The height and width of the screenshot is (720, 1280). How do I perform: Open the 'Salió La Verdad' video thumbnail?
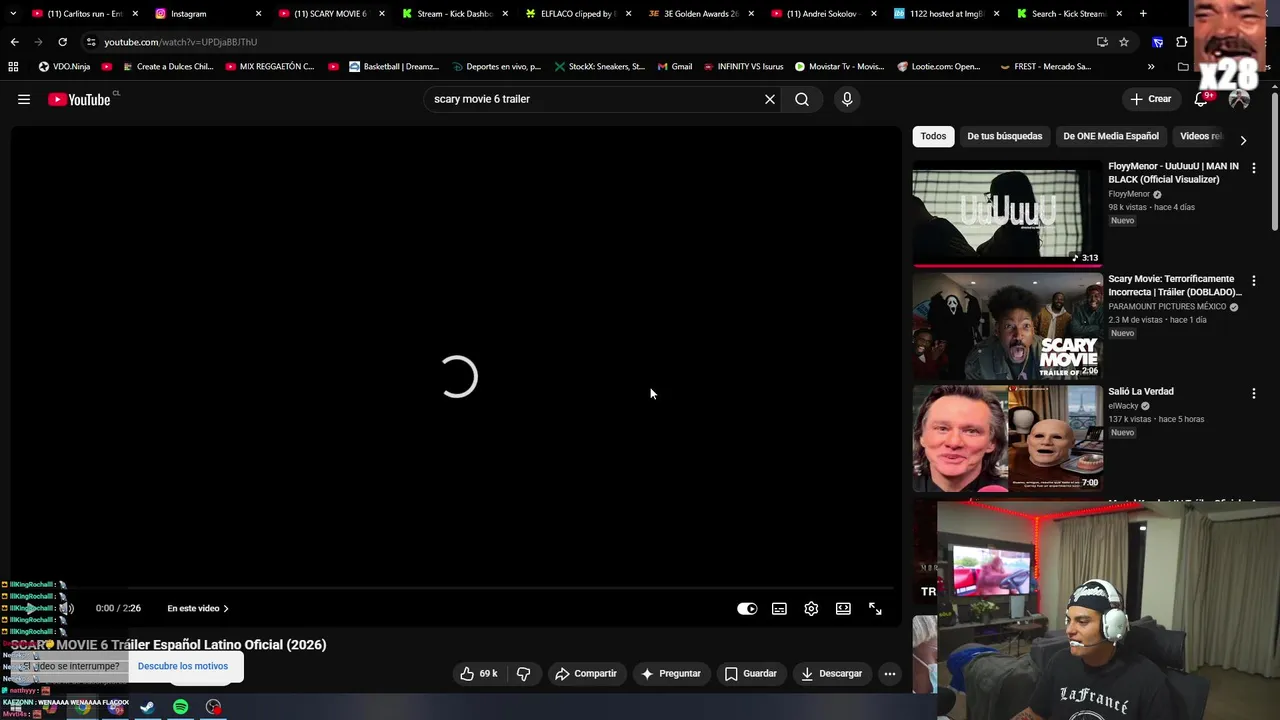click(x=1007, y=439)
